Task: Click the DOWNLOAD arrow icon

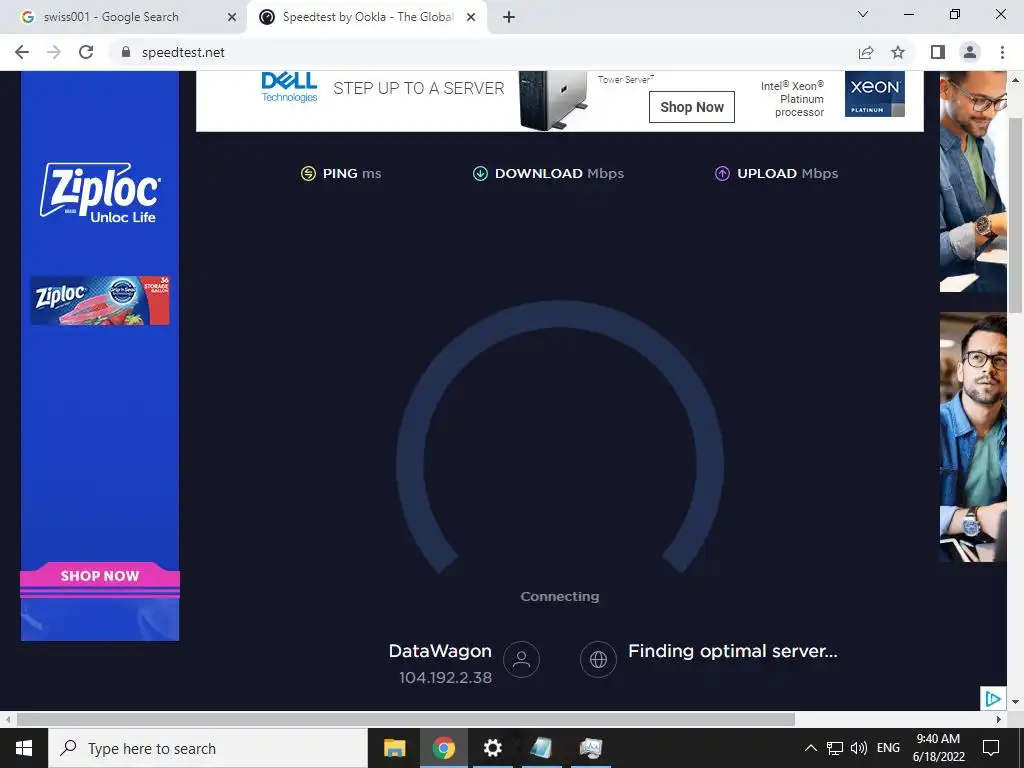Action: 480,173
